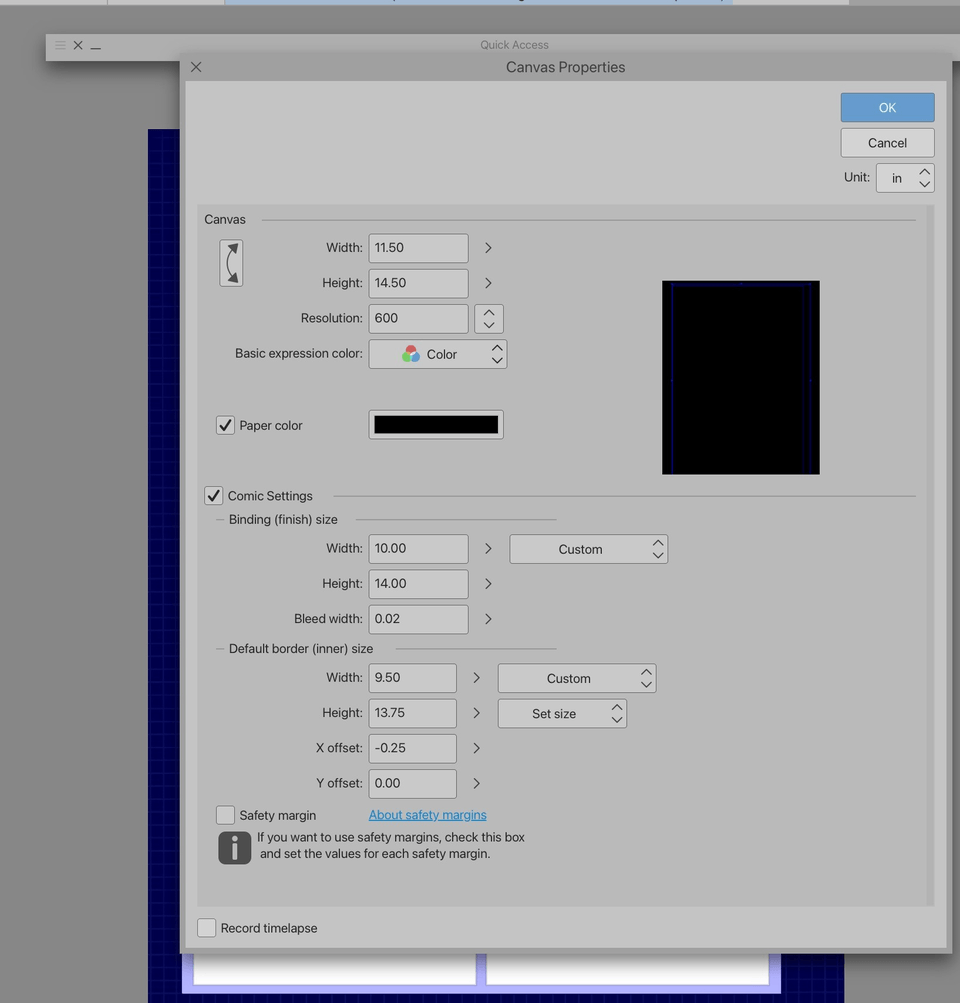Confirm with the OK button

click(887, 107)
